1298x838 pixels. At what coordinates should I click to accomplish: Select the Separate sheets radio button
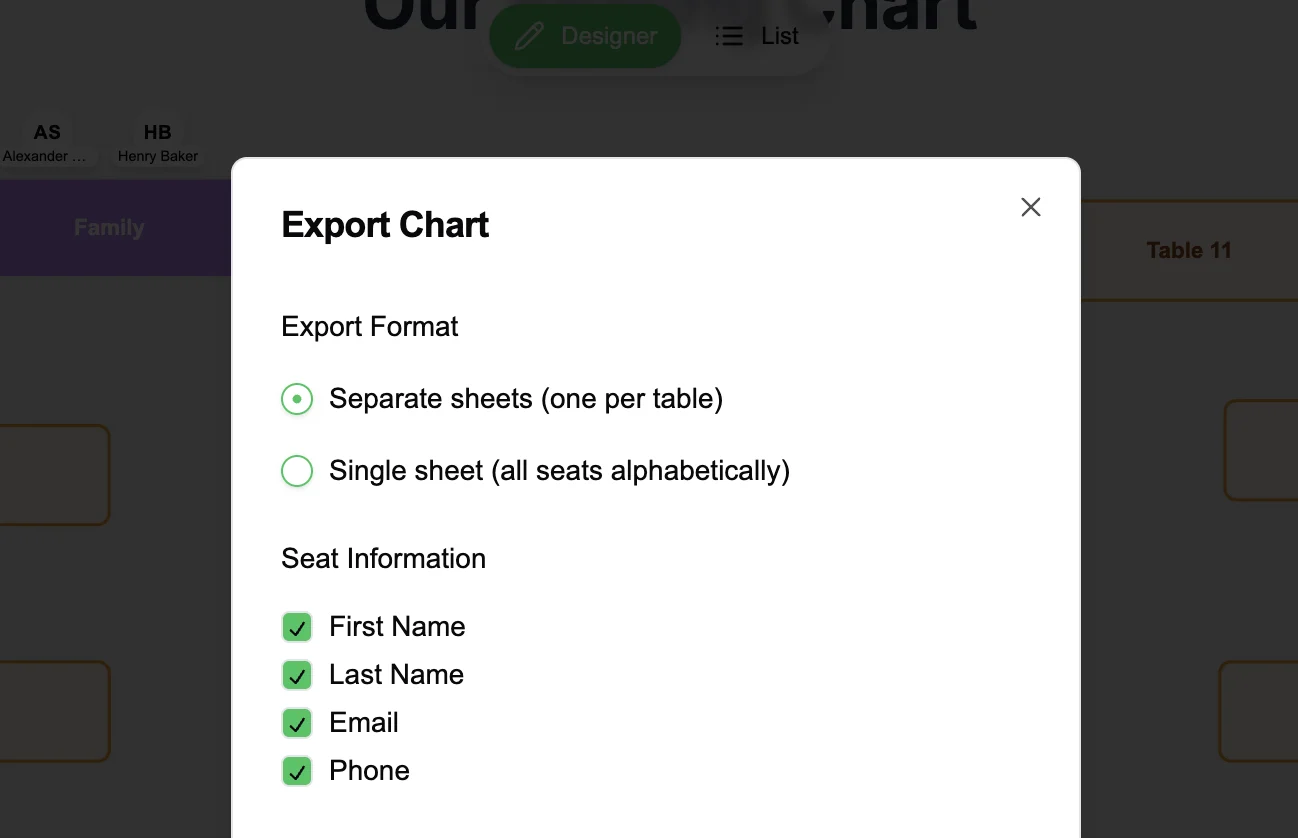pyautogui.click(x=297, y=399)
